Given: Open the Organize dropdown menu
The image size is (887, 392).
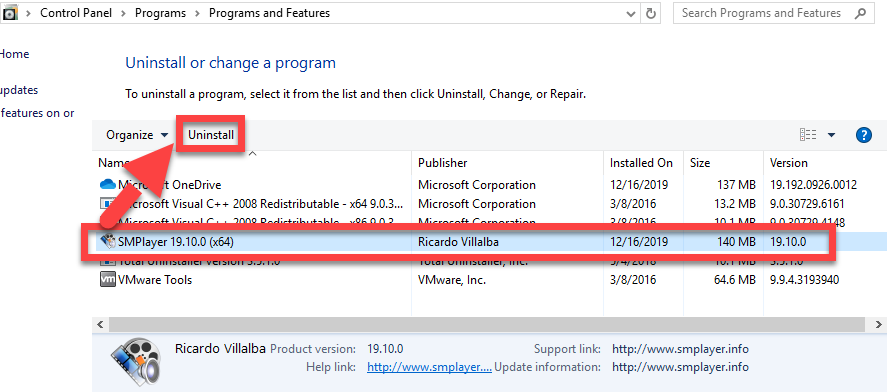Looking at the screenshot, I should pos(137,135).
